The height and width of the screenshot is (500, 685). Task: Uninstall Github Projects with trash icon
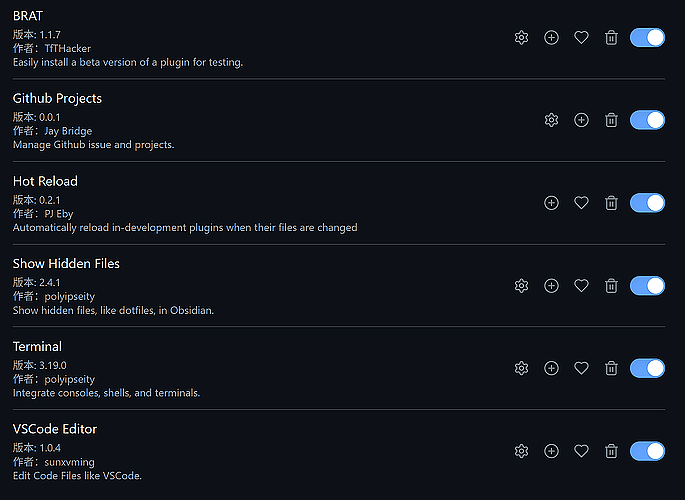pos(611,120)
